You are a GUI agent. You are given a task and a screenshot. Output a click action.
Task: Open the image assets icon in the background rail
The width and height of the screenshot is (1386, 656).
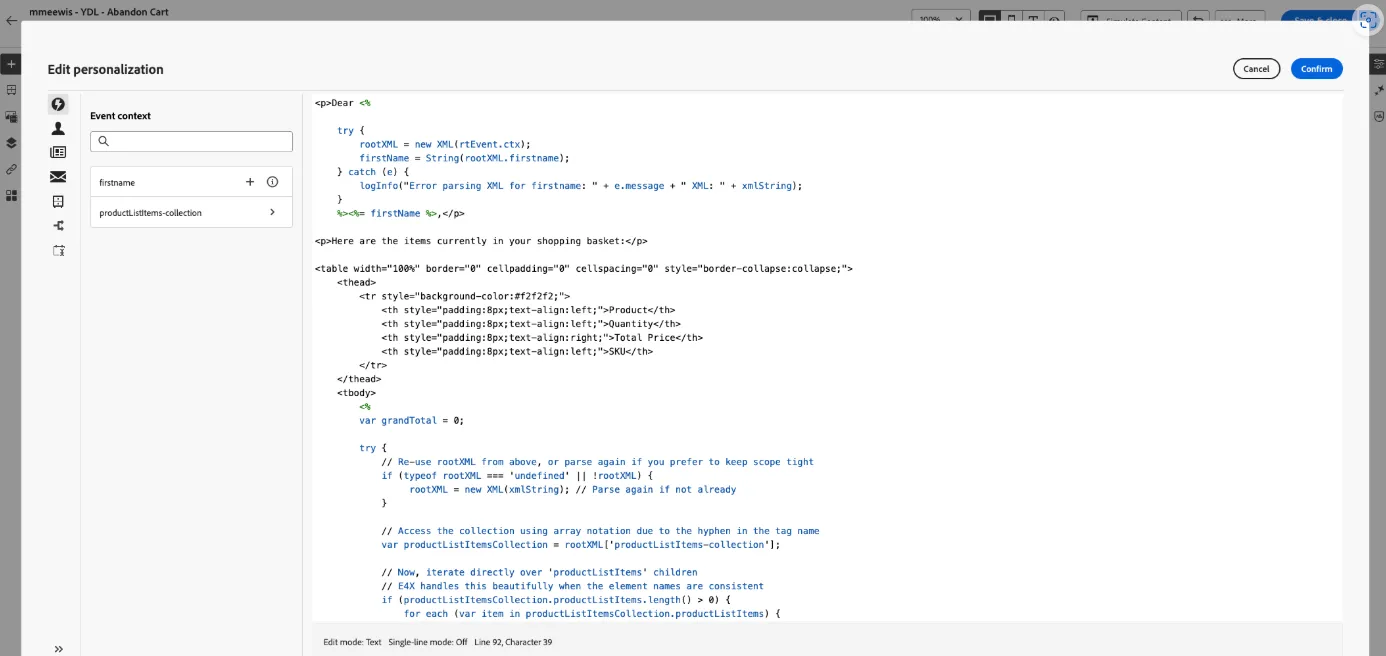tap(11, 116)
